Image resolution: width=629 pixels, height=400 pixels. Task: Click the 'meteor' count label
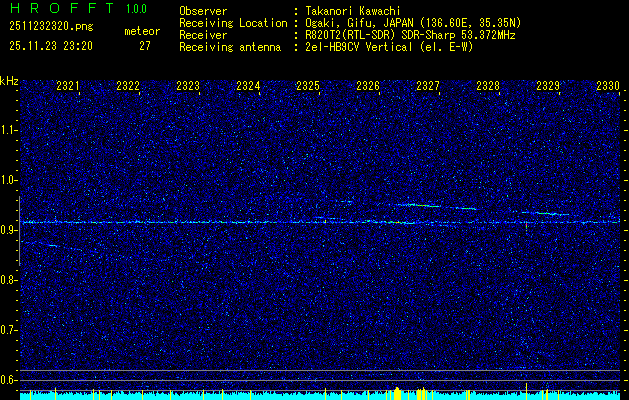click(x=142, y=32)
